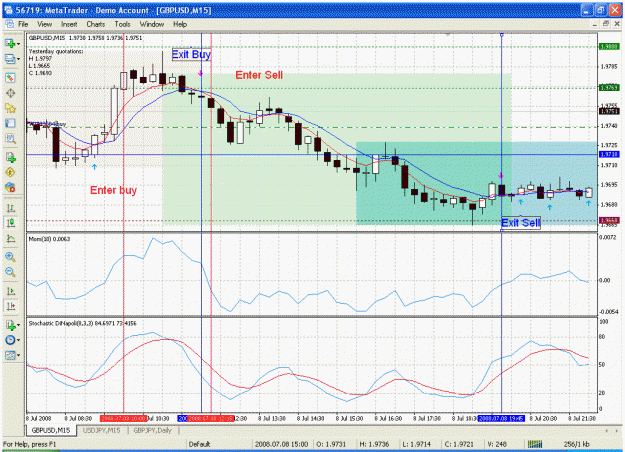Toggle the Market Watch window icon
The height and width of the screenshot is (452, 625).
pos(10,78)
